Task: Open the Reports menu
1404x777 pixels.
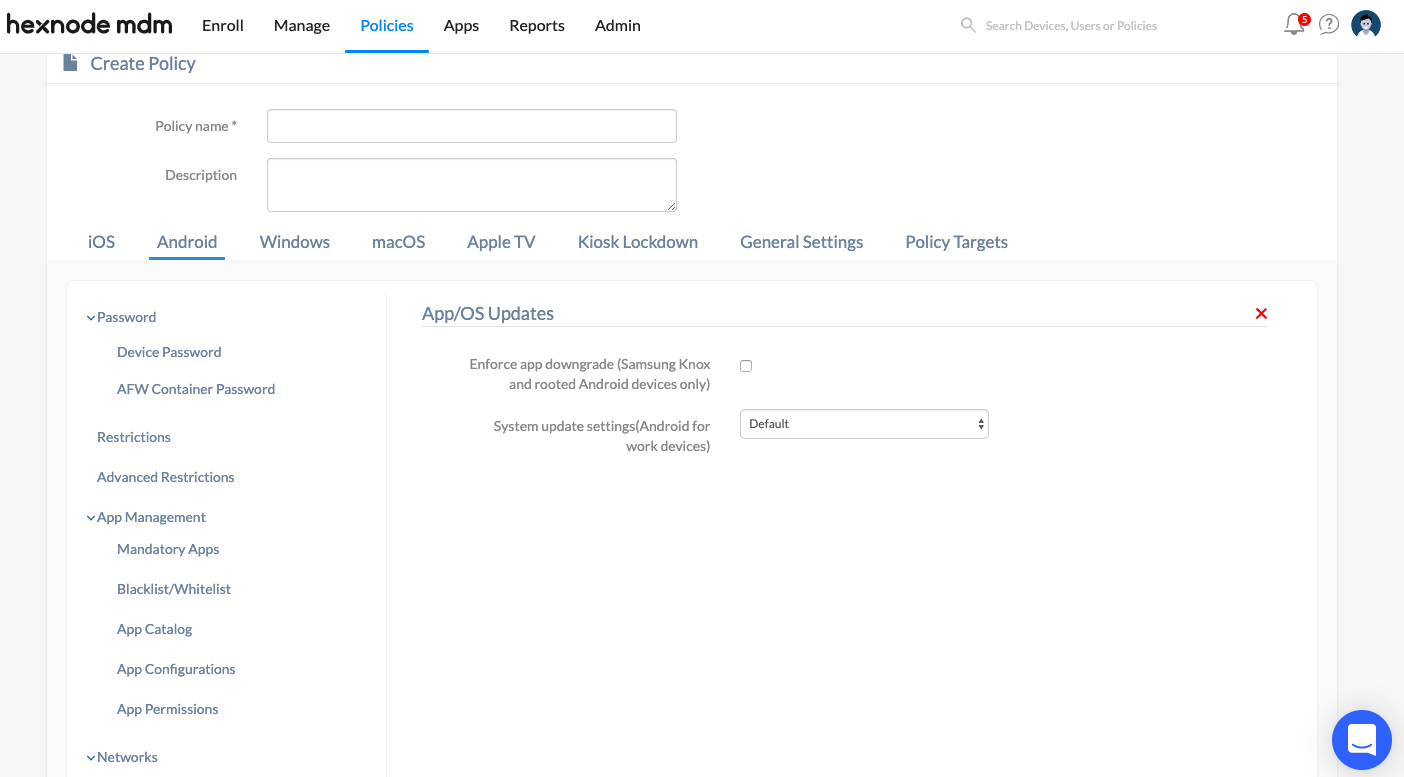Action: [537, 25]
